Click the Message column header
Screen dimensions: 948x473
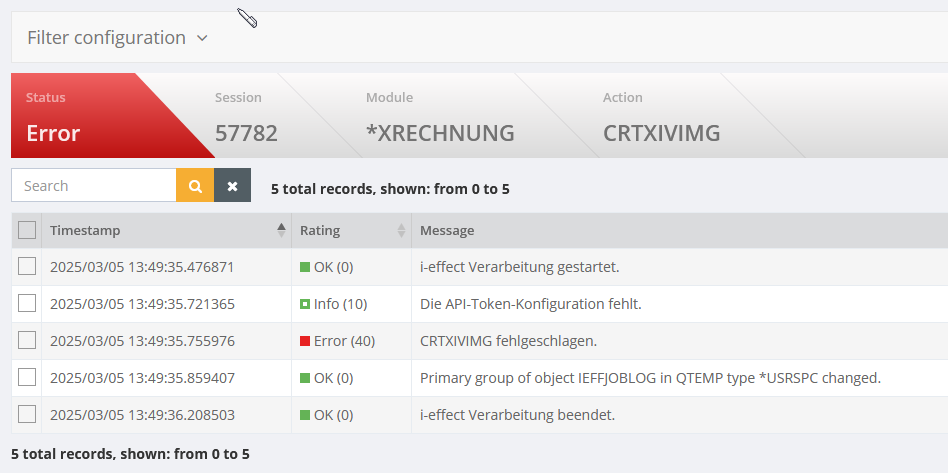tap(447, 231)
